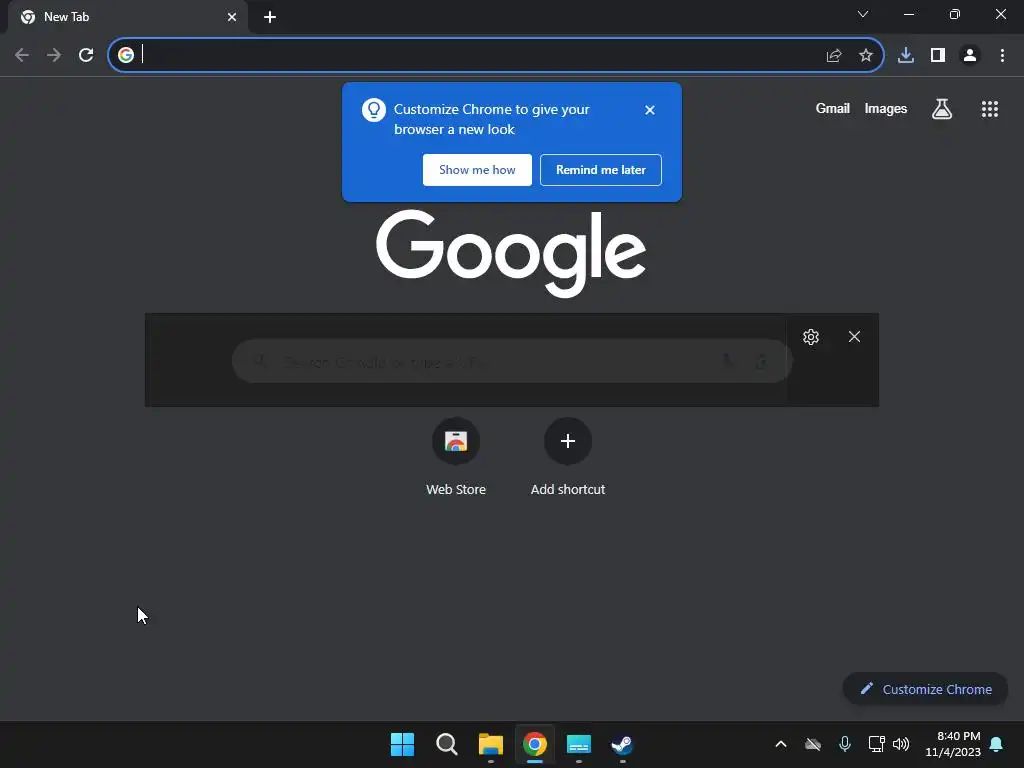Viewport: 1024px width, 768px height.
Task: Open the Windows Start menu
Action: (x=402, y=744)
